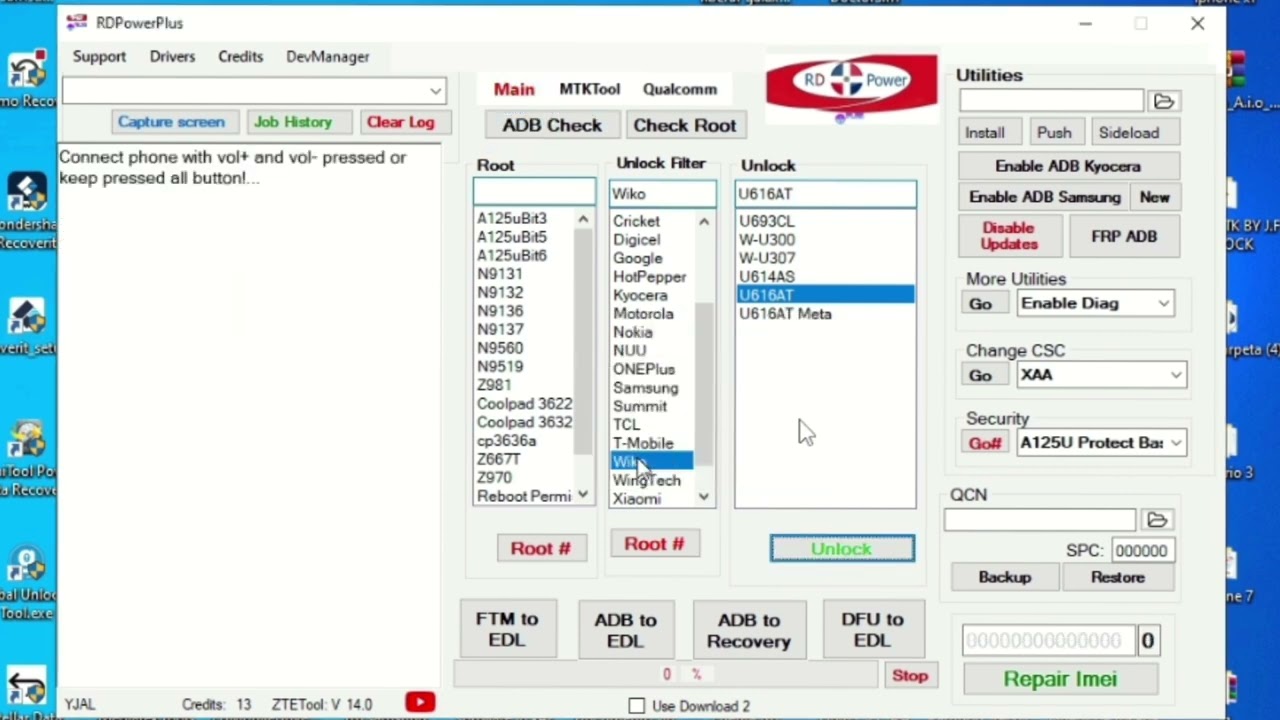Browse for a file in Utilities
The height and width of the screenshot is (720, 1280).
(1163, 101)
